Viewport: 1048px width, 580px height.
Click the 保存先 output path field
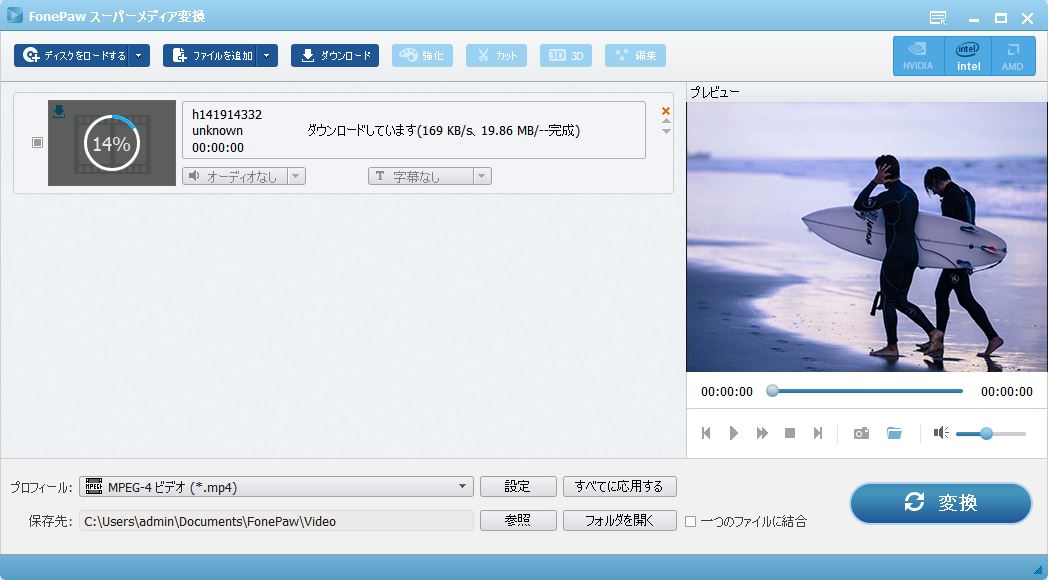[276, 521]
